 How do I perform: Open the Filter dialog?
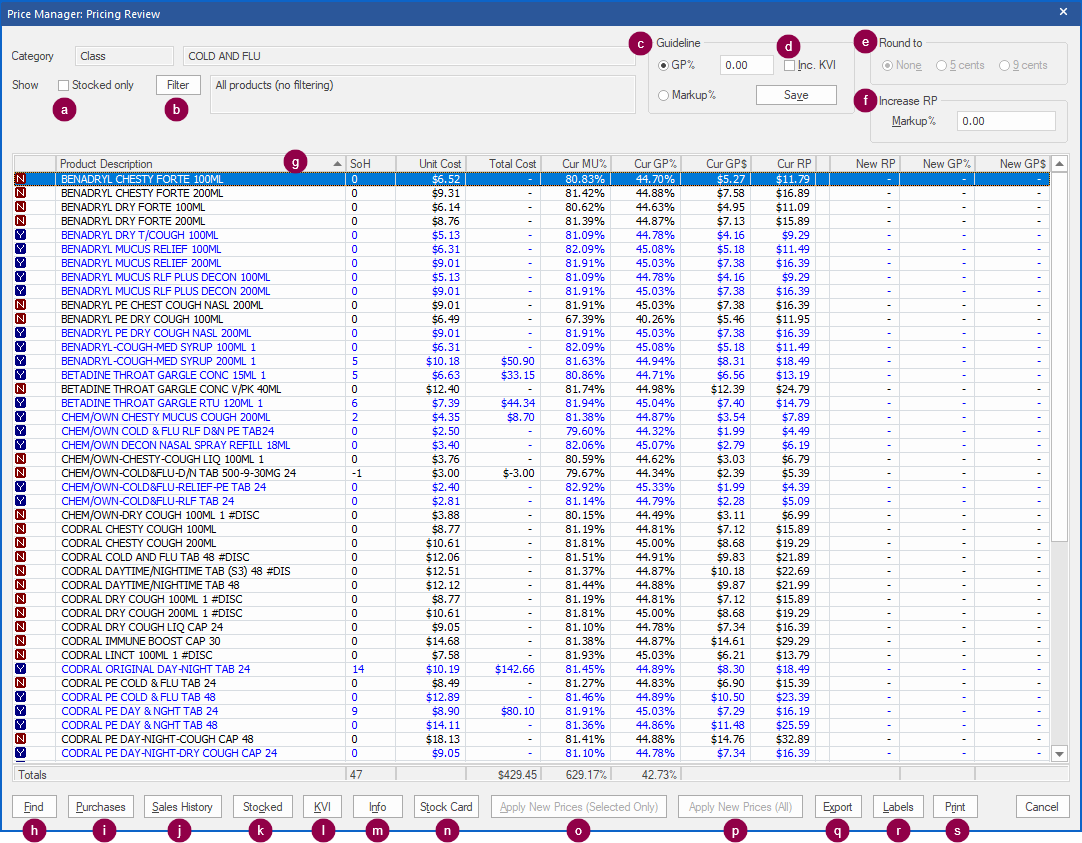point(178,85)
